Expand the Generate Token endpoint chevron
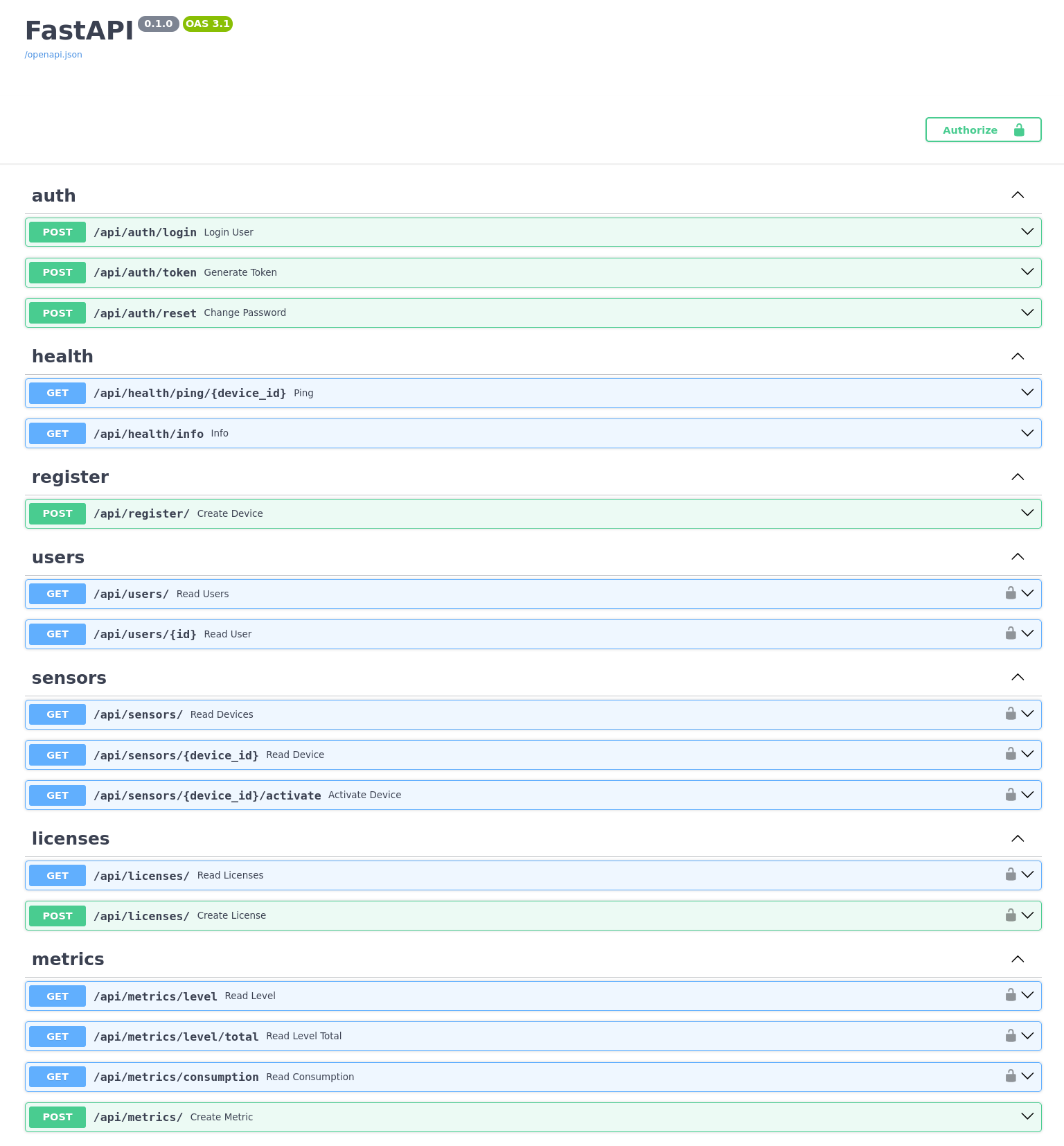The width and height of the screenshot is (1064, 1146). 1027,272
